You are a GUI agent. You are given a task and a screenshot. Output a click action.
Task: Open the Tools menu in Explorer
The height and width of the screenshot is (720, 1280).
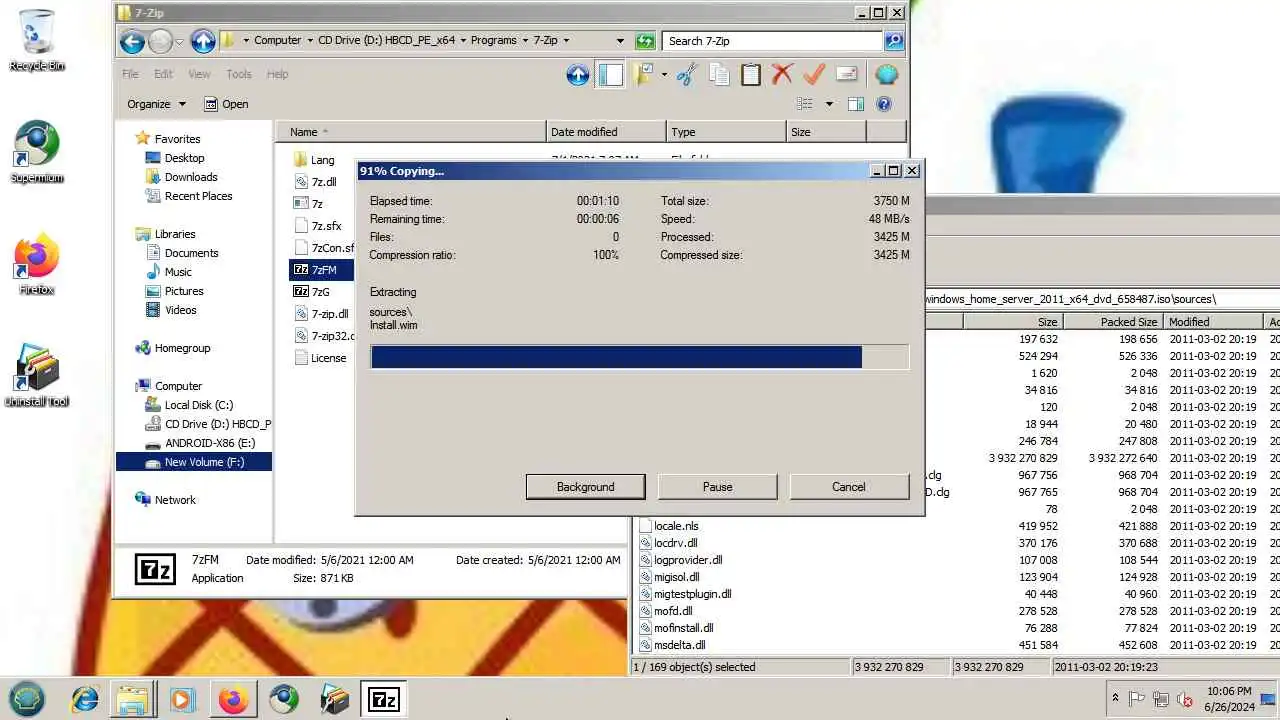[238, 74]
